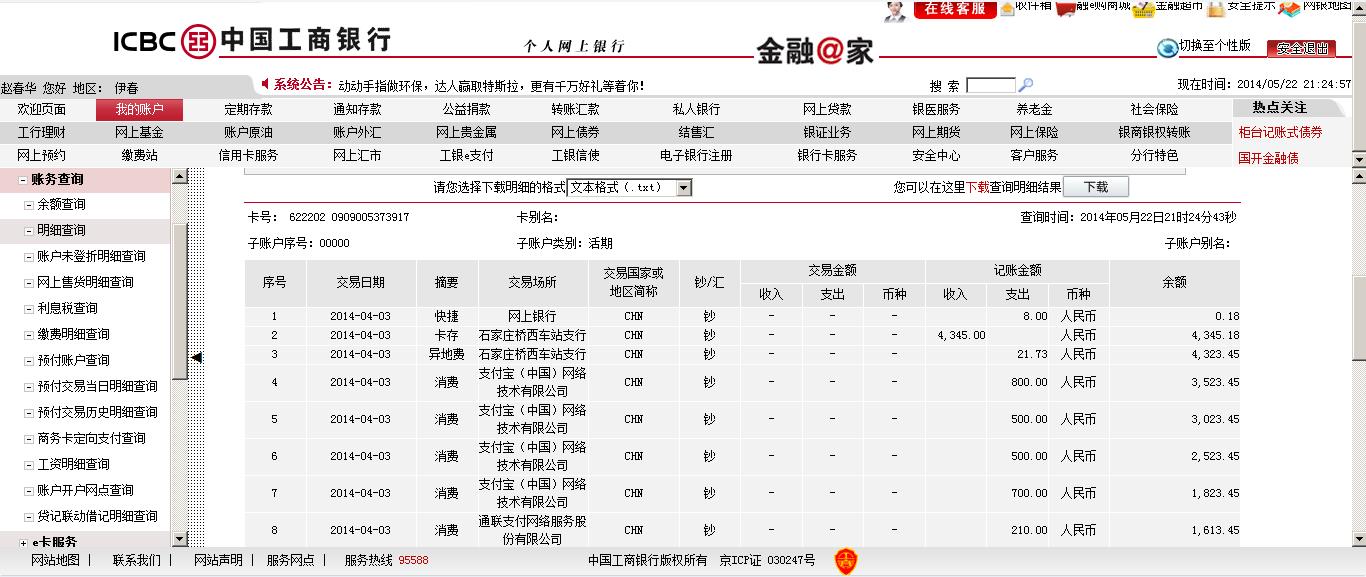
Task: Click the sidebar scrollbar down arrow
Action: point(180,539)
